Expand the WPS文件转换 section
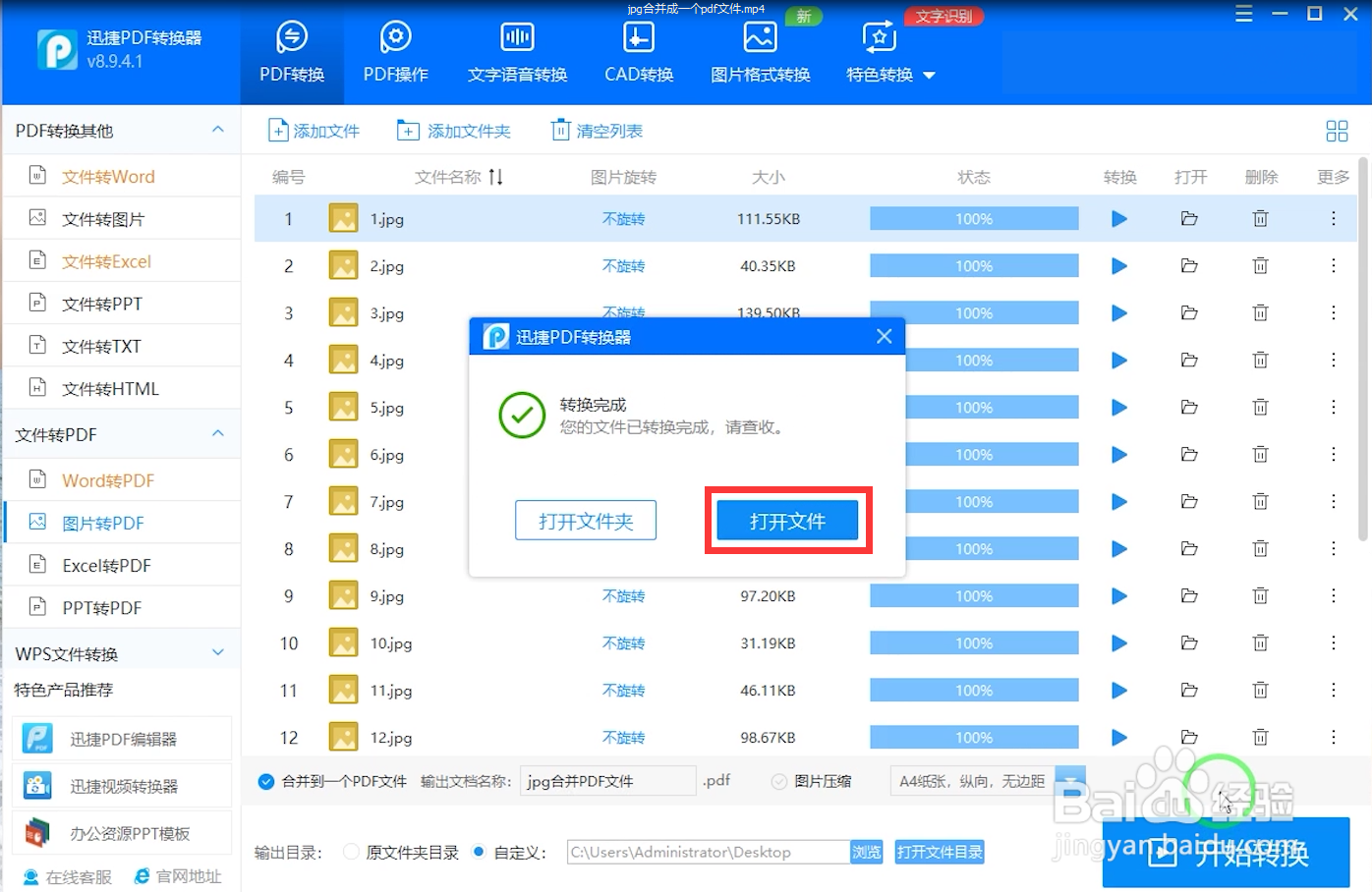The width and height of the screenshot is (1372, 892). [218, 652]
